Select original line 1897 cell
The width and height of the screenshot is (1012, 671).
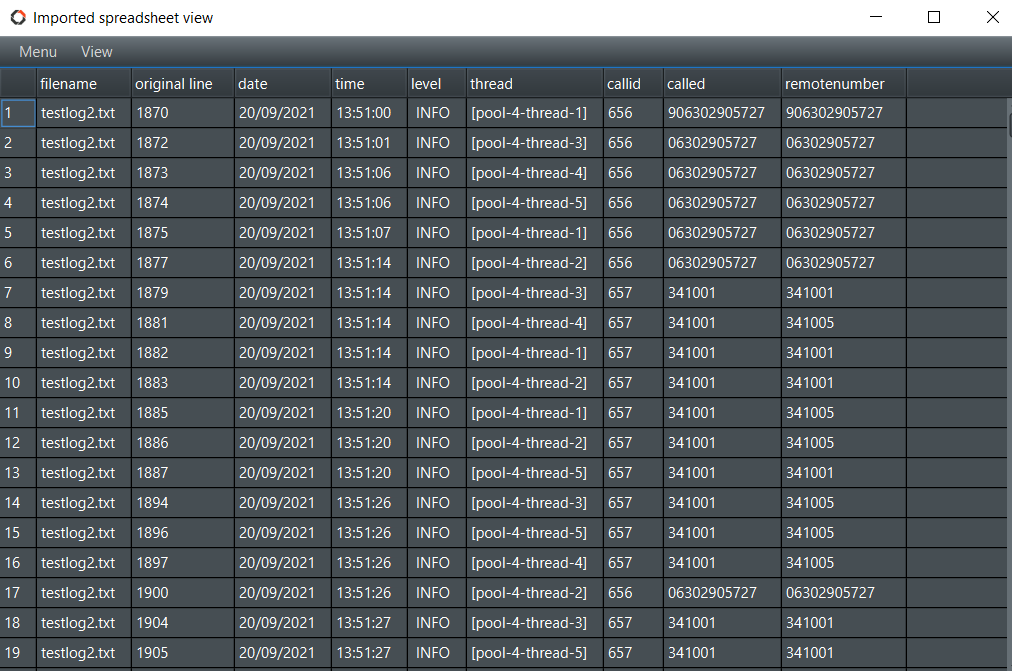[x=183, y=563]
